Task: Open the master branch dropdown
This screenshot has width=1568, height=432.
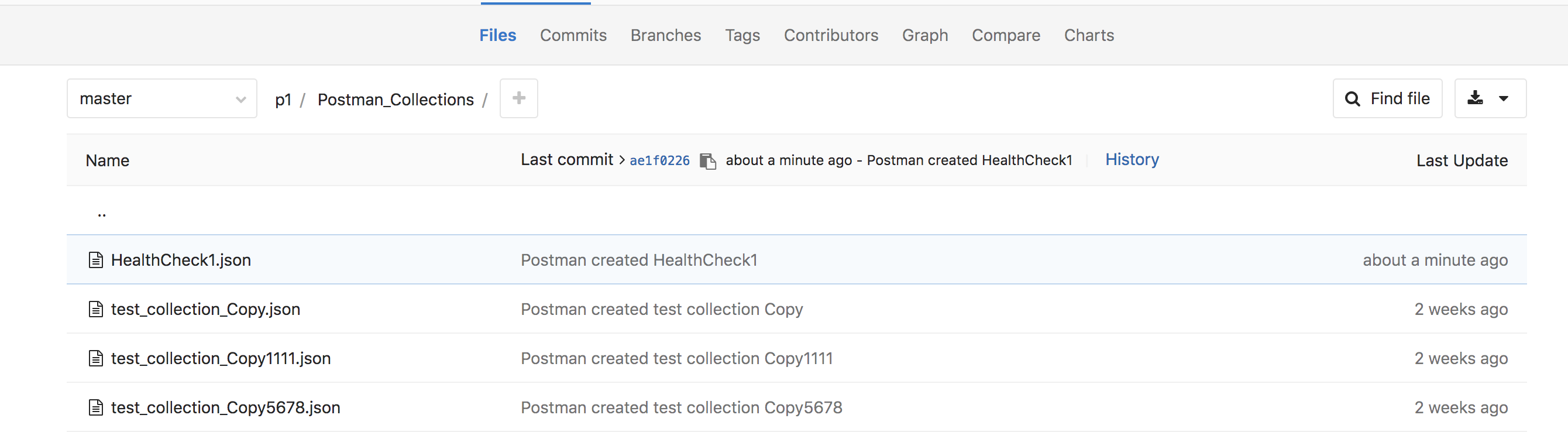Action: tap(162, 99)
